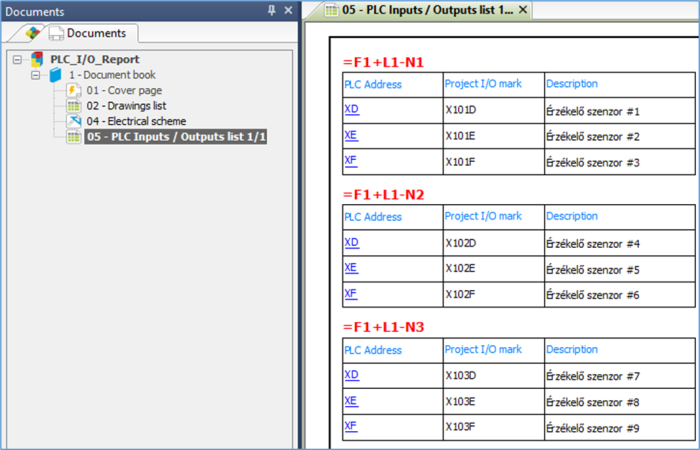Viewport: 700px width, 450px height.
Task: Click the =F1+L1-N3 heading
Action: pyautogui.click(x=383, y=327)
